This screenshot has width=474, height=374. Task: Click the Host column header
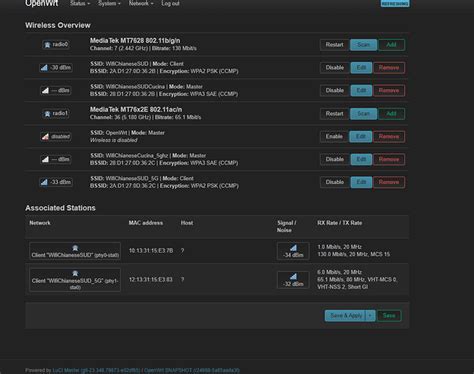point(187,223)
